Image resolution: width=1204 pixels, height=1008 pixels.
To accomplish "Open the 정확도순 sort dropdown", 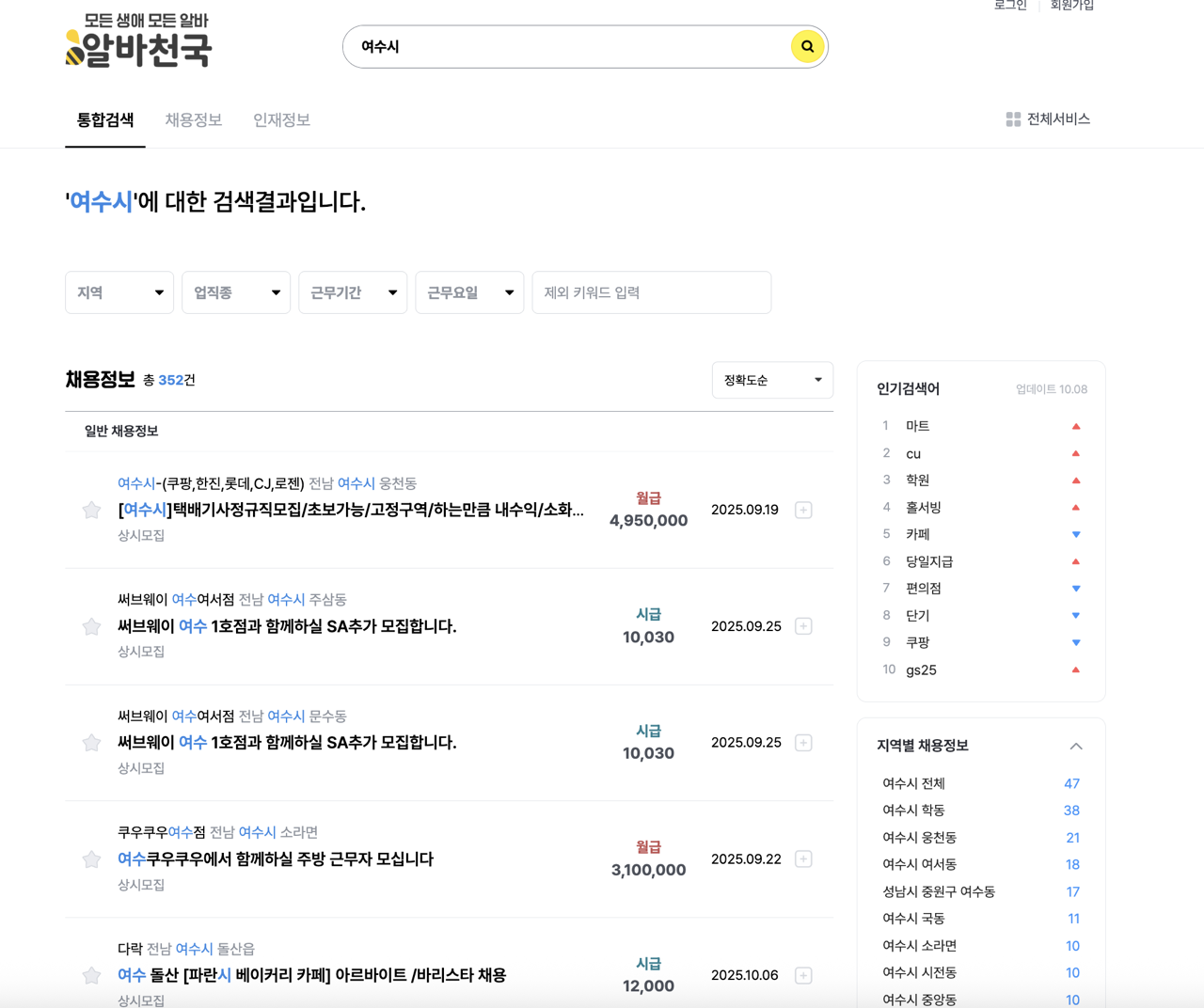I will coord(771,380).
